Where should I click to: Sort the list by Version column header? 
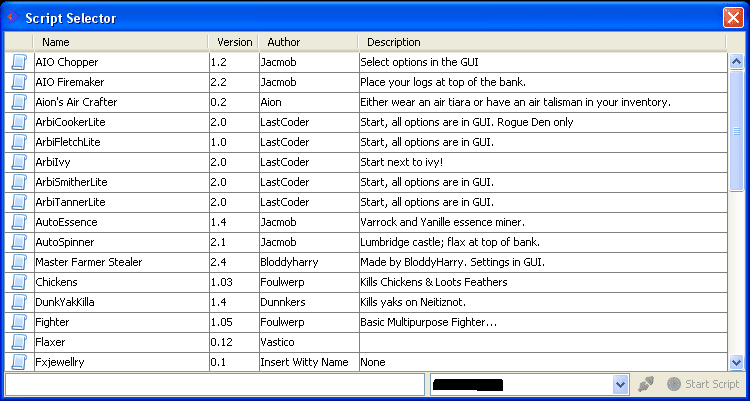pyautogui.click(x=234, y=42)
